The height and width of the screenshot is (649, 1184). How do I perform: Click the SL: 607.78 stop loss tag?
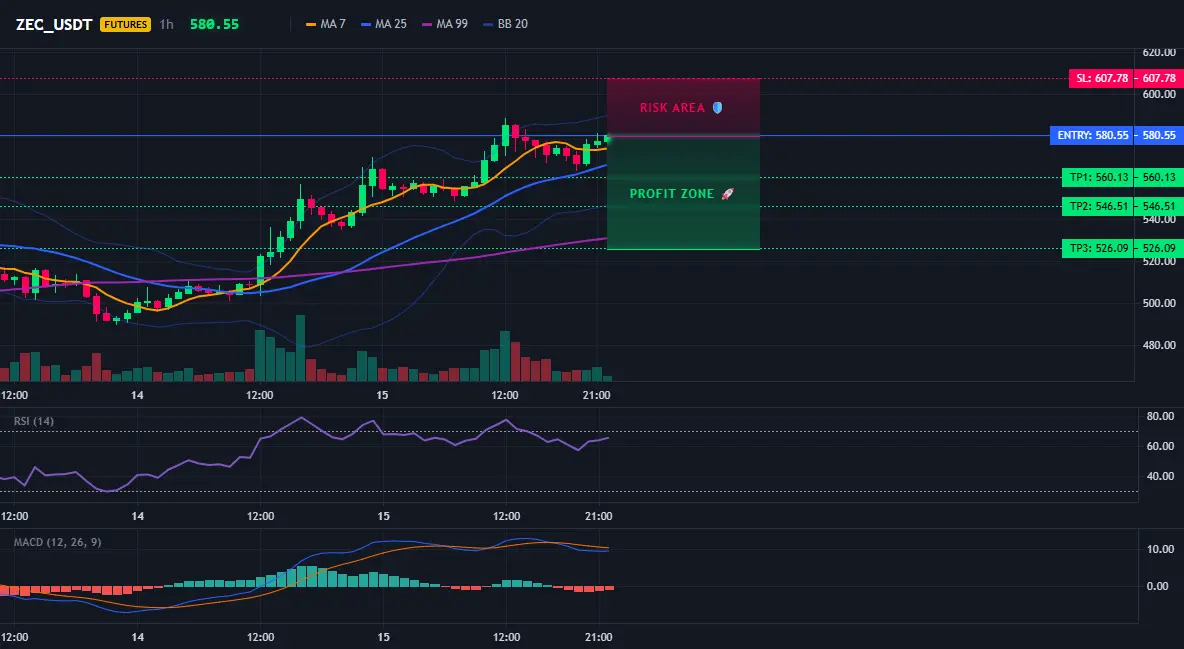click(1102, 79)
